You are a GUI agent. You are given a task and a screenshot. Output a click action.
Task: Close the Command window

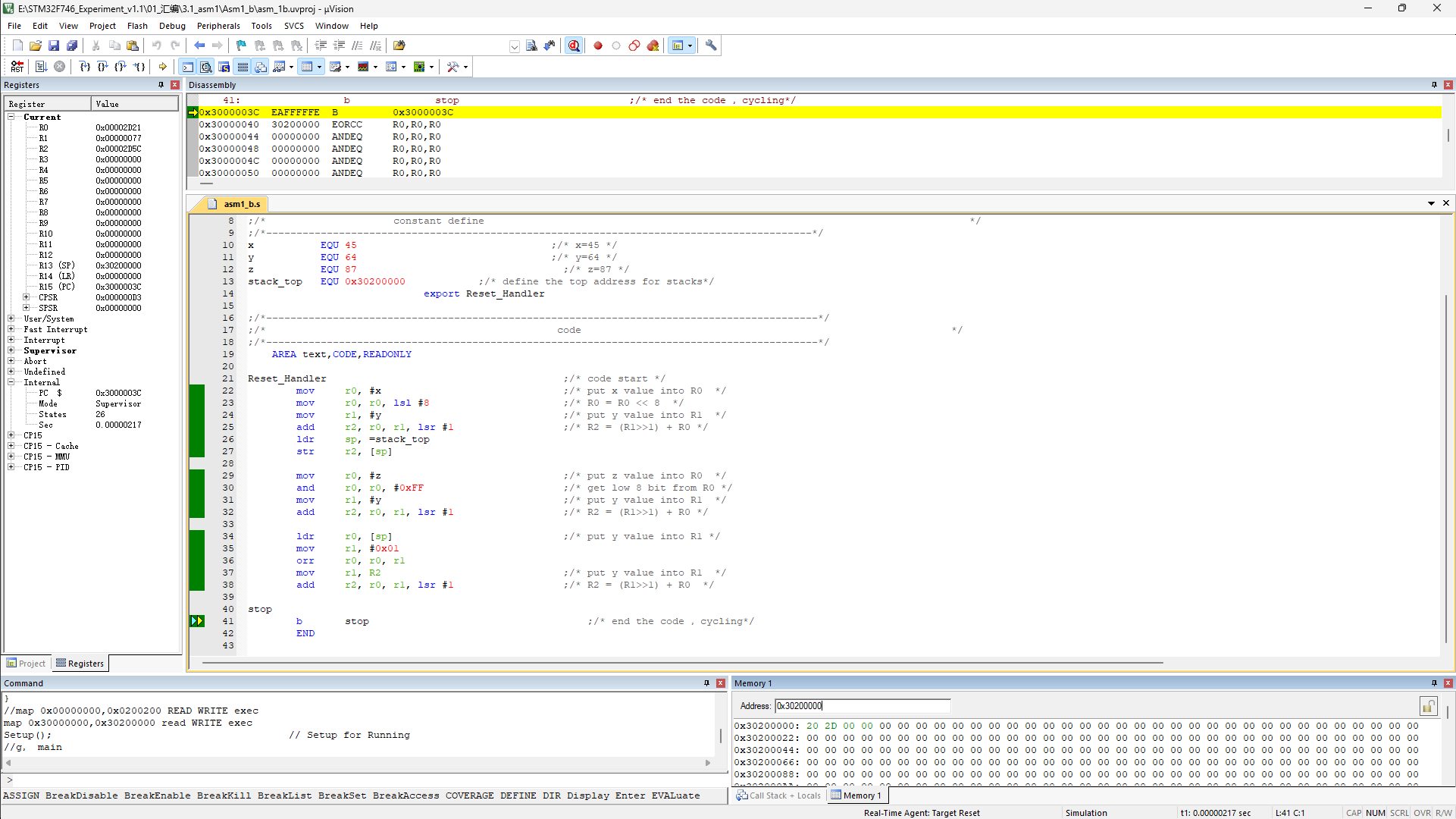coord(721,683)
